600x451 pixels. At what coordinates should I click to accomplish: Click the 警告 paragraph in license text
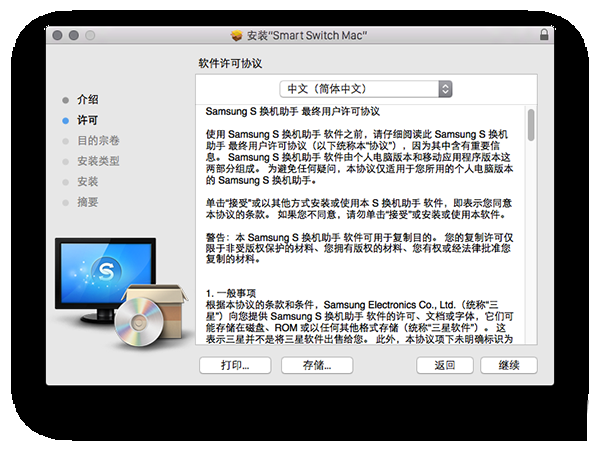point(359,248)
